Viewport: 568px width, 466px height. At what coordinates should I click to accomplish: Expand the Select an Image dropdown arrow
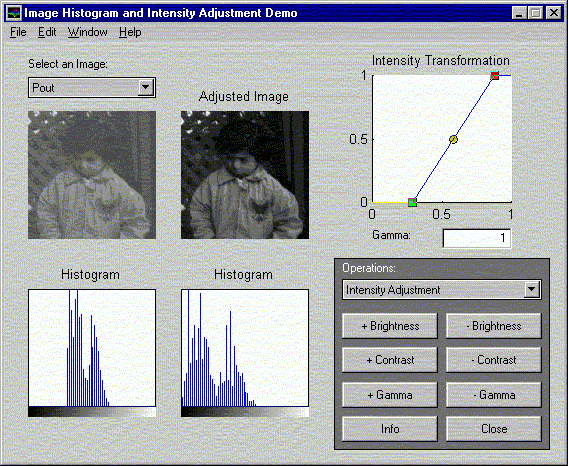(x=146, y=87)
